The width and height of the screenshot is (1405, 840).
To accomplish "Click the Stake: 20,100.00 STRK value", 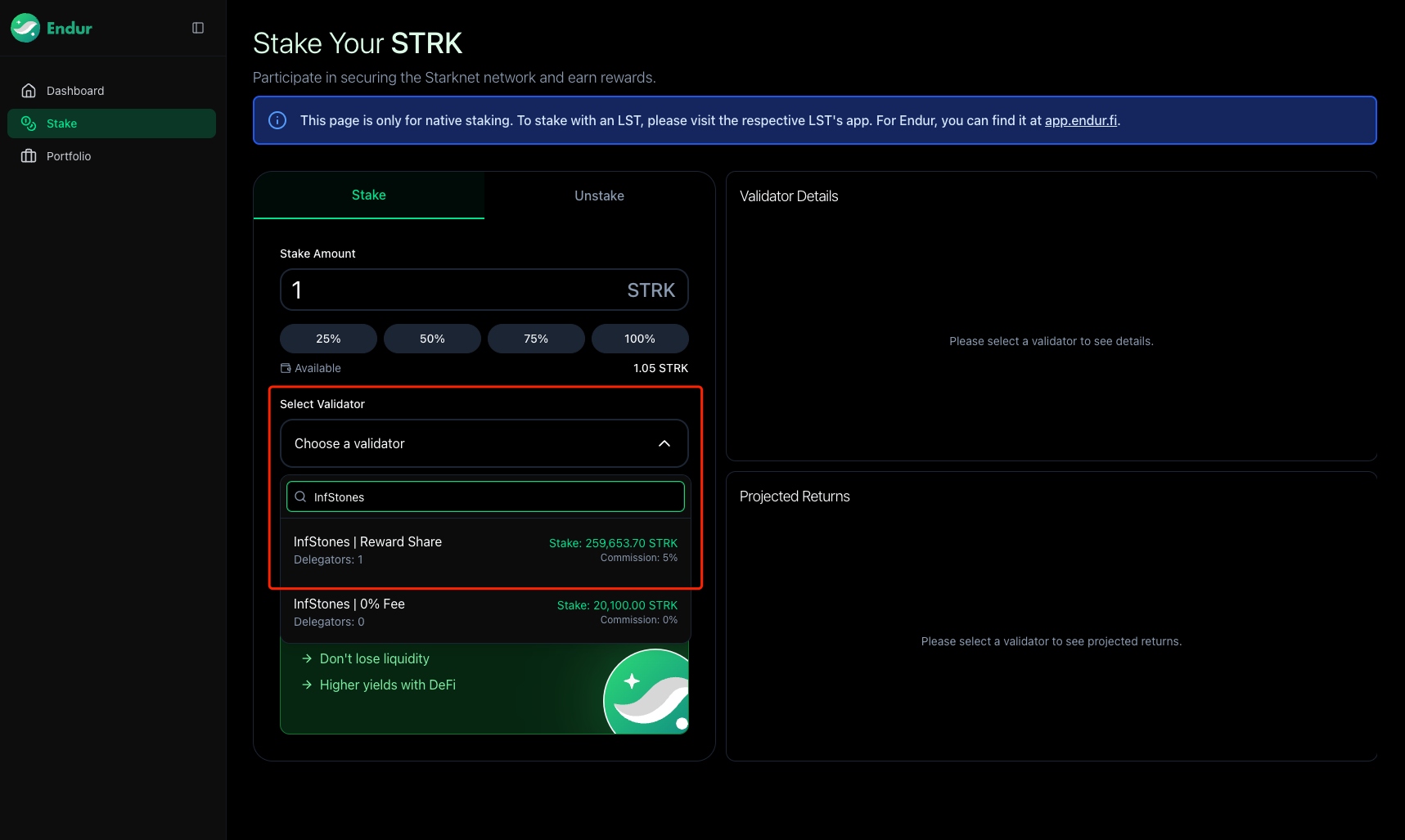I will [617, 605].
